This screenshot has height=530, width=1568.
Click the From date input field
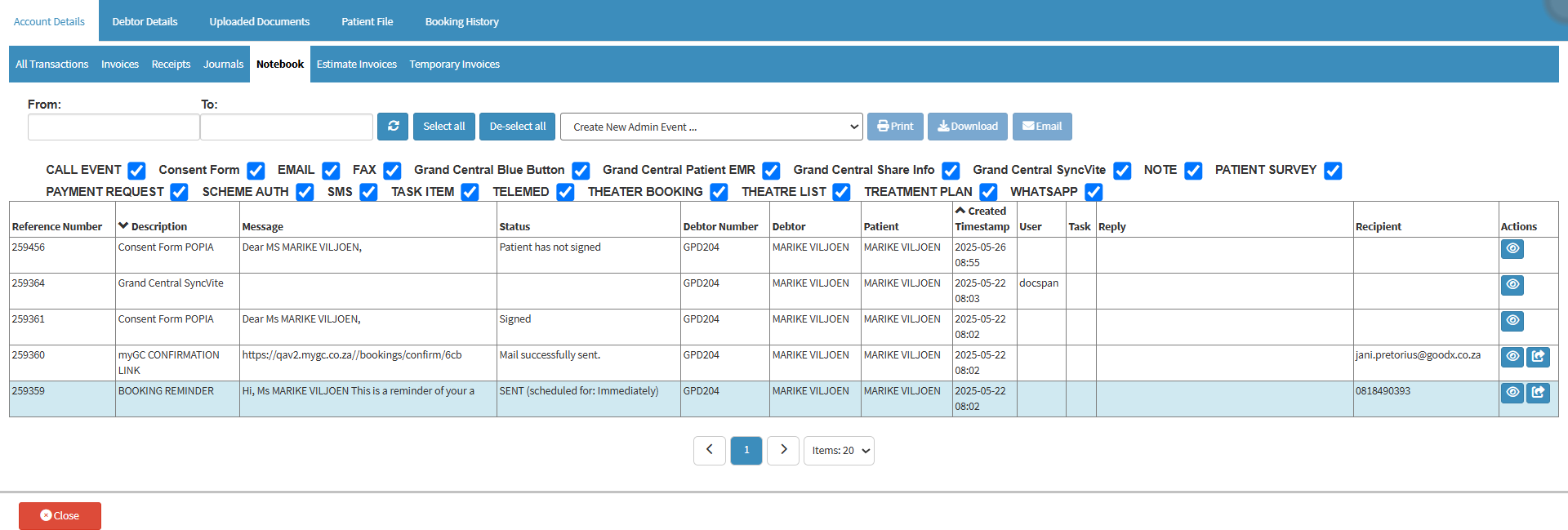click(x=114, y=127)
